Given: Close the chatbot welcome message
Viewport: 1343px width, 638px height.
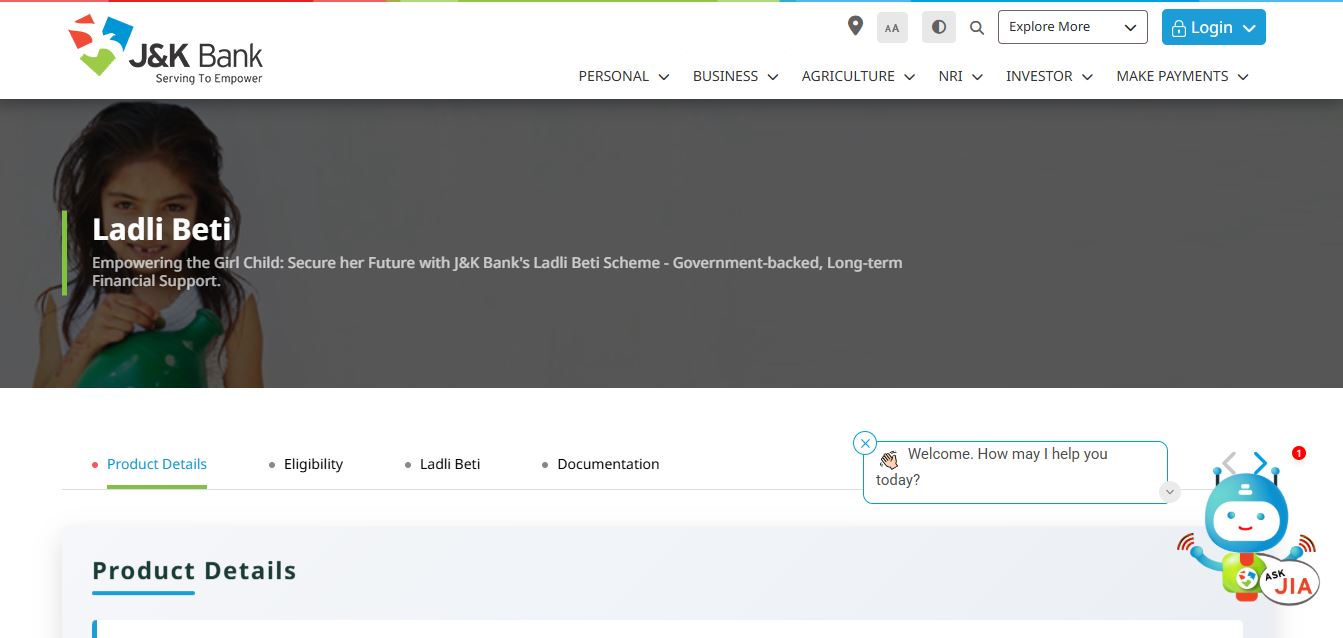Looking at the screenshot, I should [865, 443].
